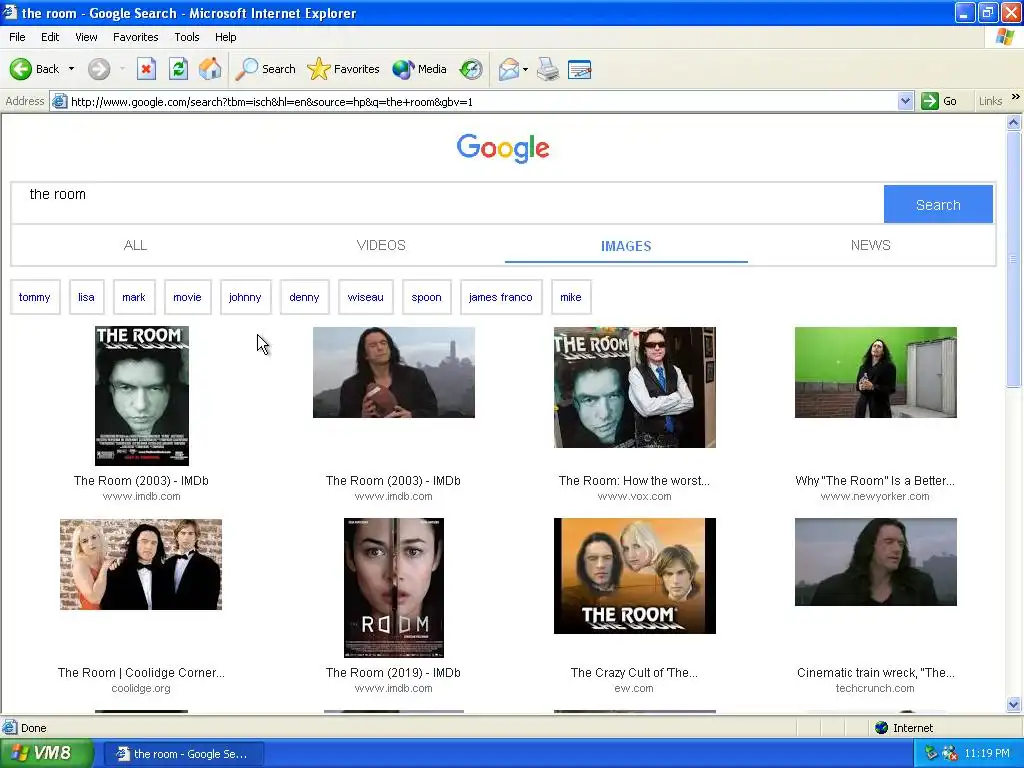The image size is (1024, 768).
Task: Switch to the NEWS tab
Action: click(x=871, y=245)
